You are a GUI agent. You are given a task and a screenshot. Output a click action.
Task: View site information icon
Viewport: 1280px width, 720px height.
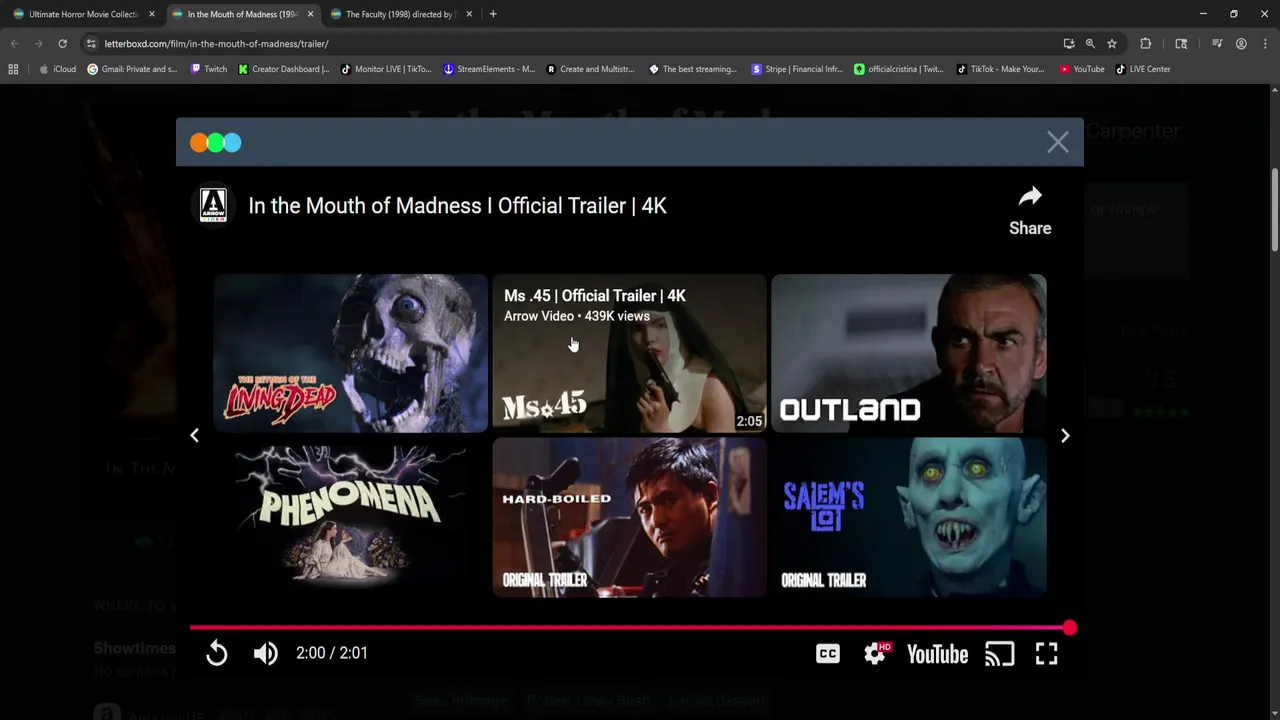pyautogui.click(x=91, y=44)
